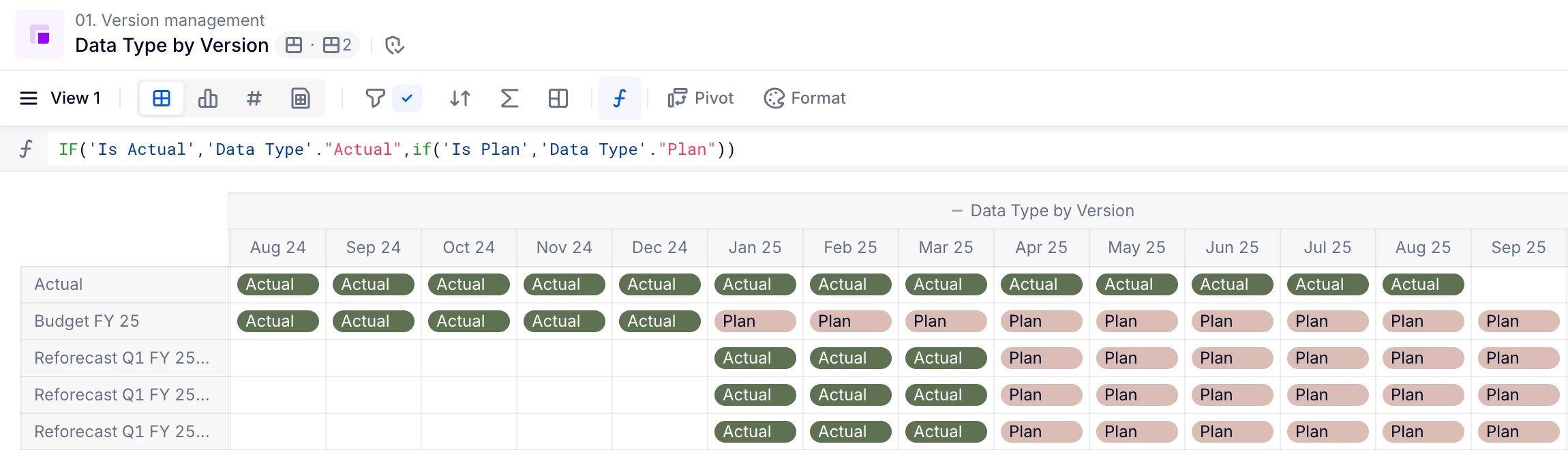This screenshot has height=472, width=1568.
Task: Click the sigma totals icon
Action: (x=509, y=98)
